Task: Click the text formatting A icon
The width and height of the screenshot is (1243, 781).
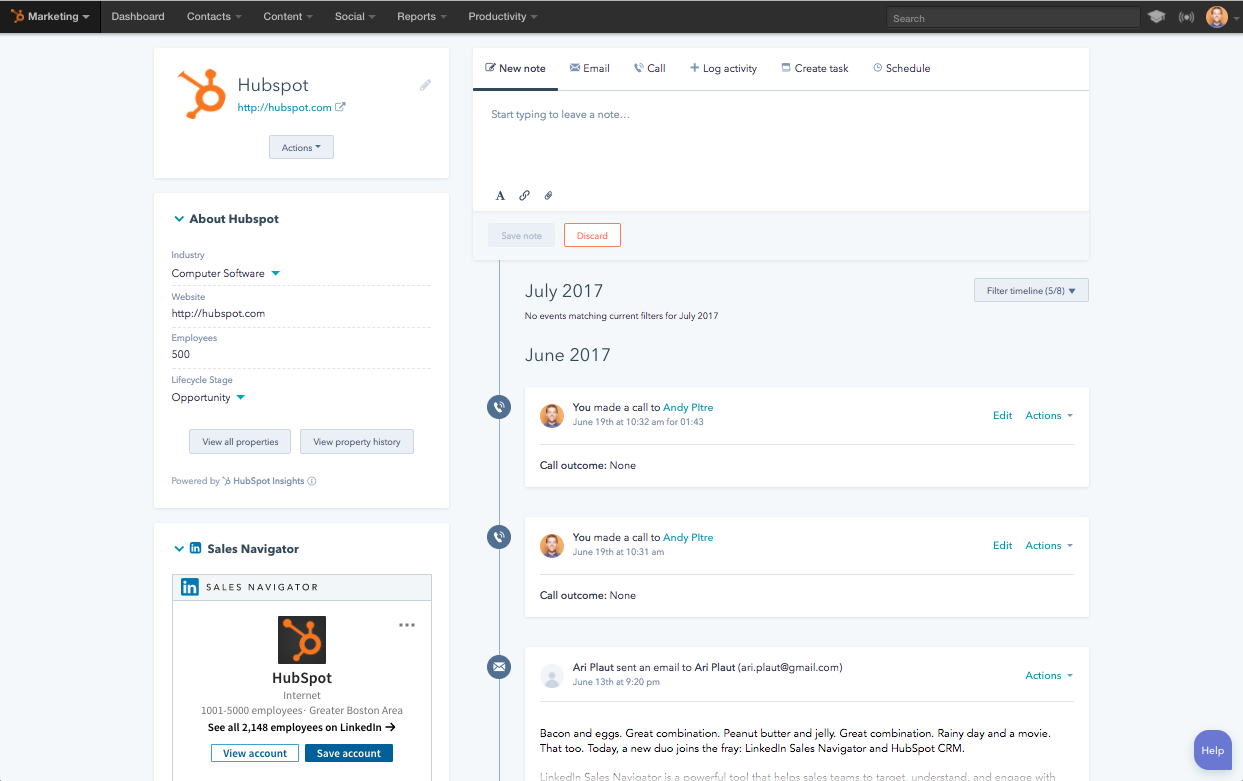Action: pyautogui.click(x=501, y=196)
